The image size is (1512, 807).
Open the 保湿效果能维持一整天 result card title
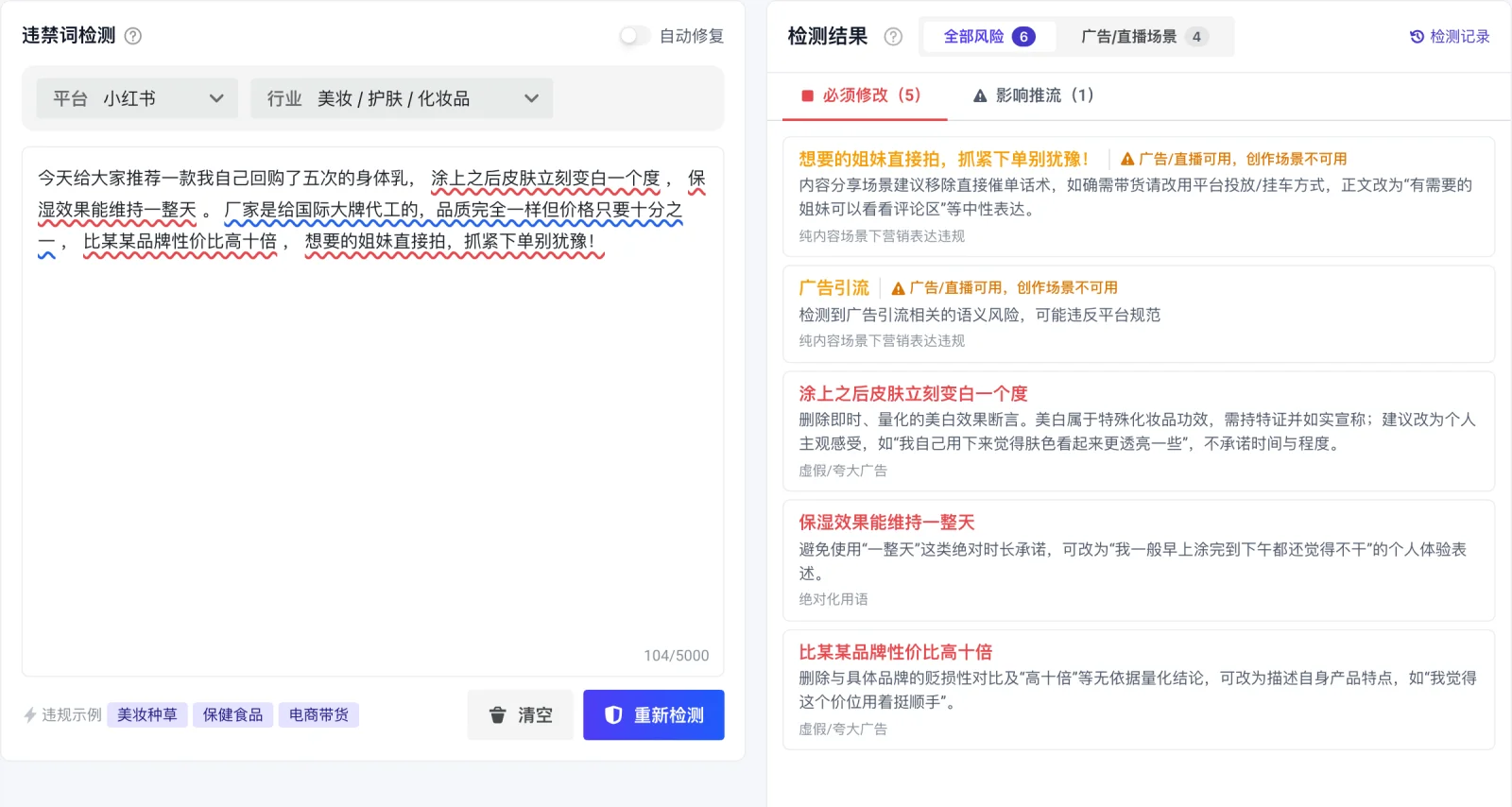886,523
